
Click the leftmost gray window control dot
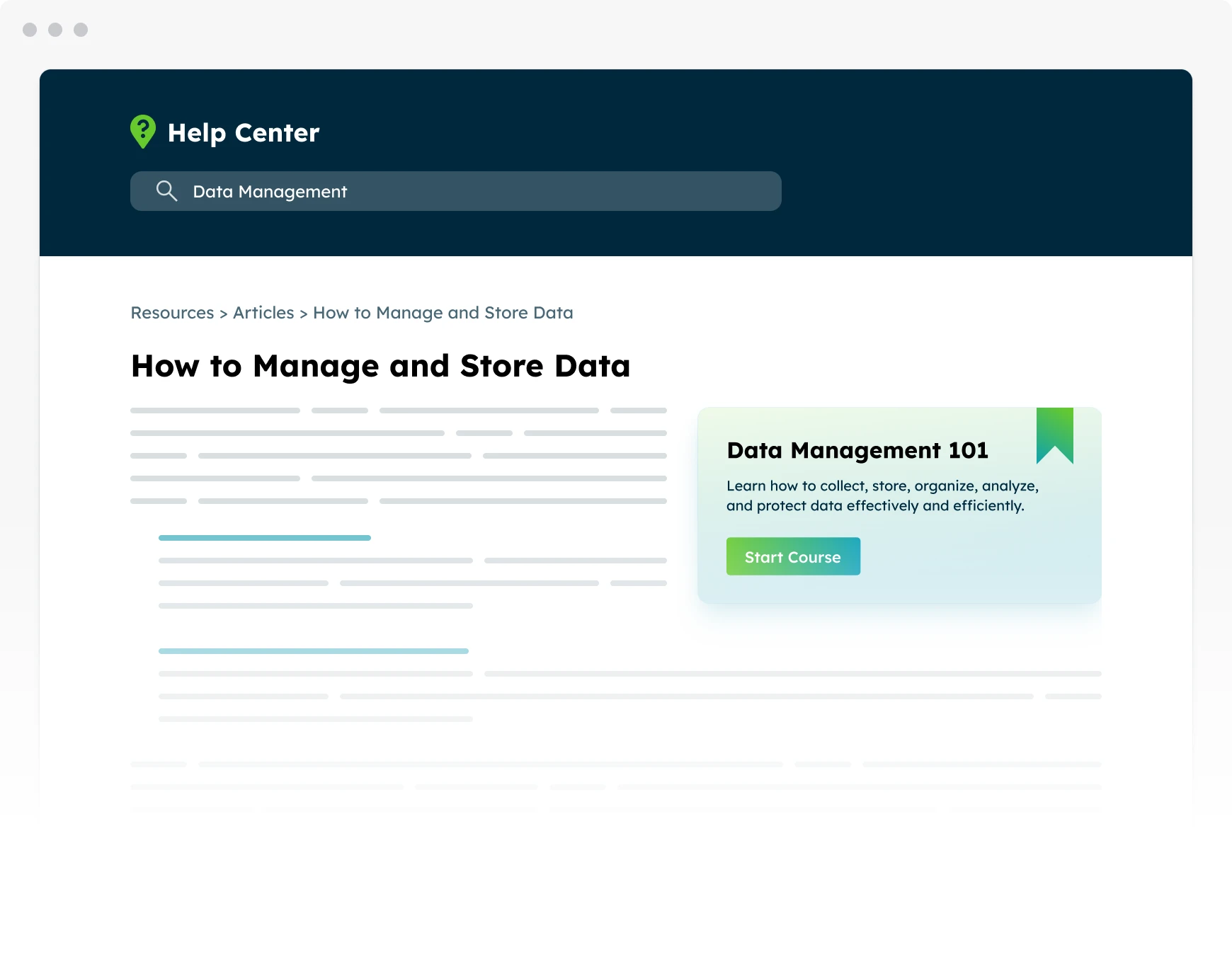[30, 30]
